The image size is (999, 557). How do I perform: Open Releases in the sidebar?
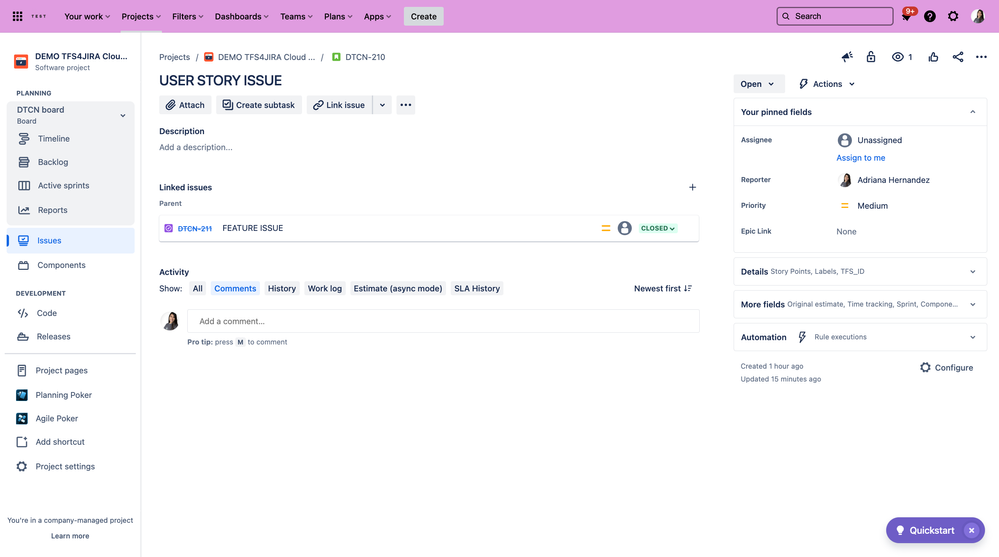pyautogui.click(x=54, y=337)
